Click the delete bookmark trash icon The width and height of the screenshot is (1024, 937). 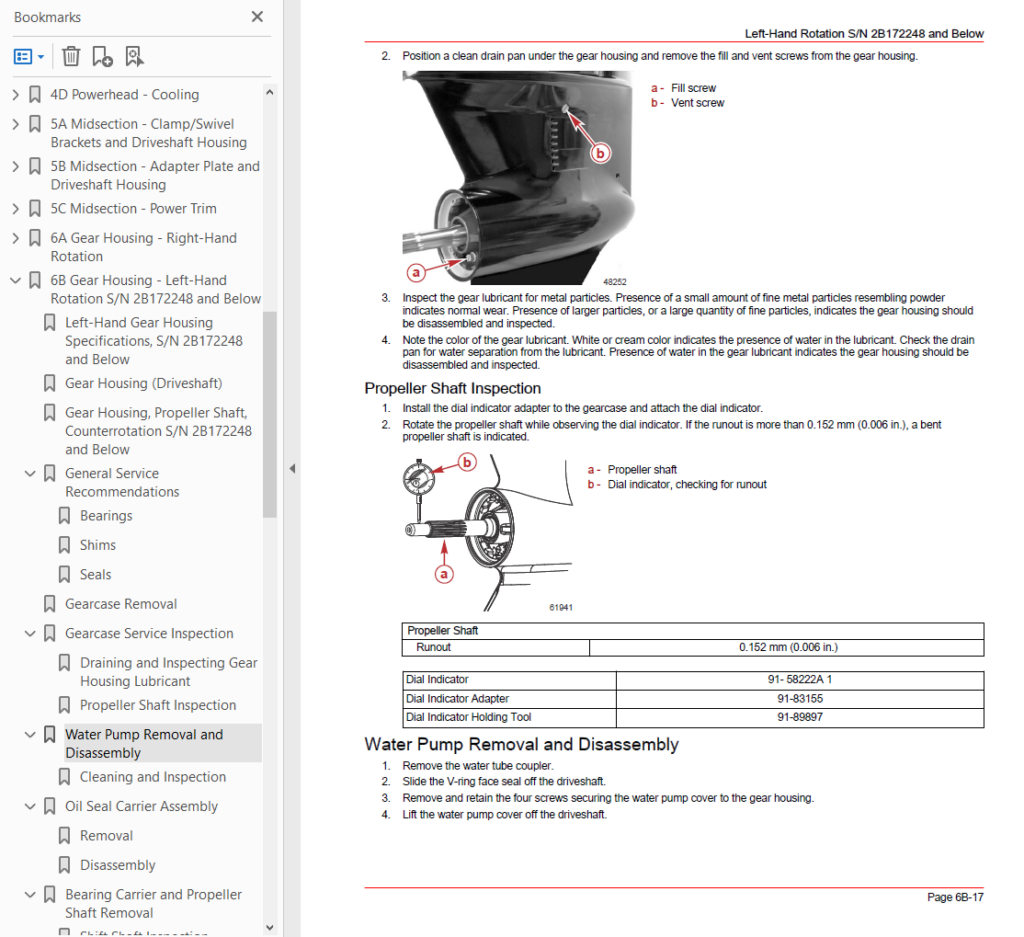click(x=71, y=57)
